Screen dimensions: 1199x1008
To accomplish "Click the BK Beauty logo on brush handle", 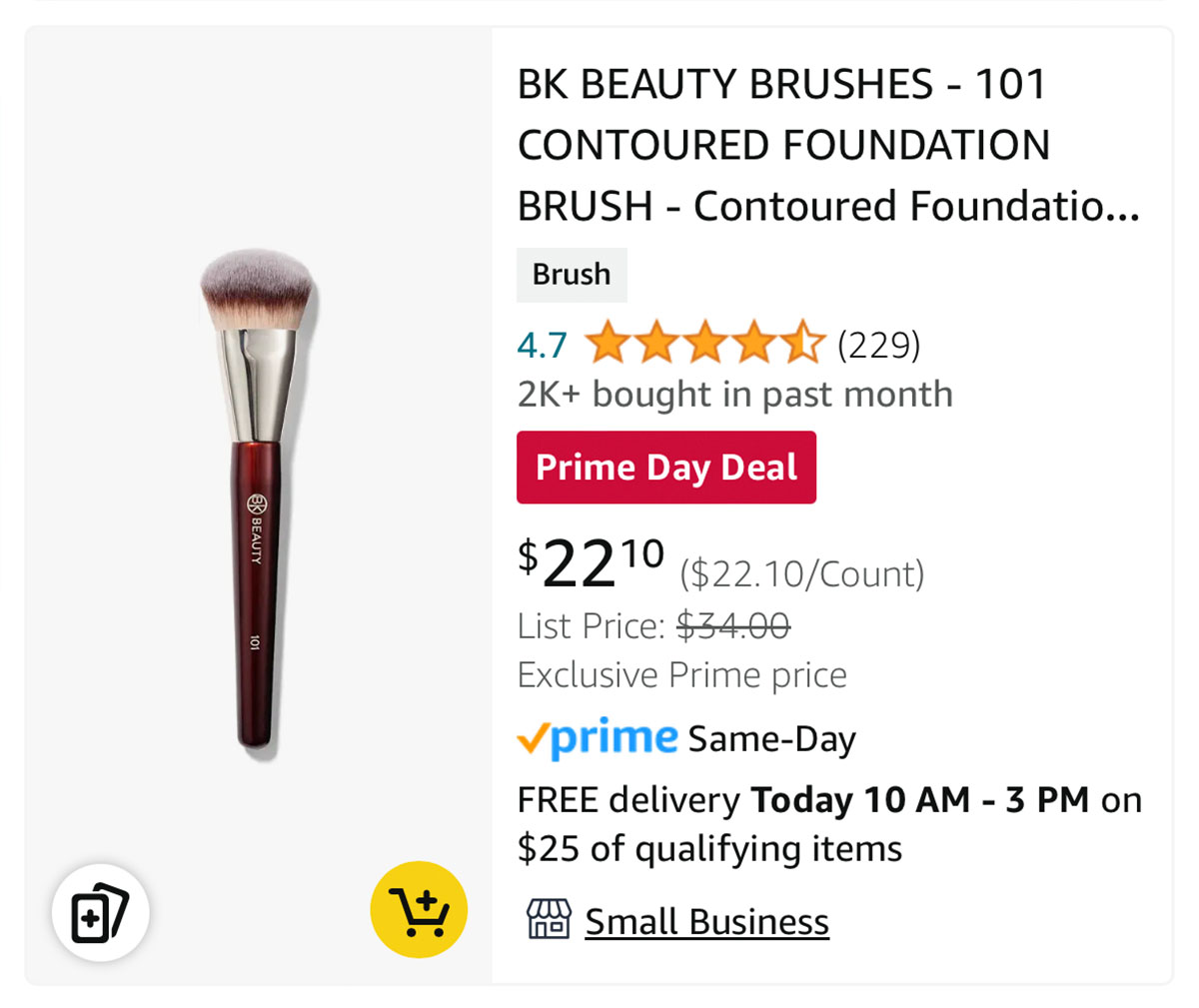I will [255, 527].
